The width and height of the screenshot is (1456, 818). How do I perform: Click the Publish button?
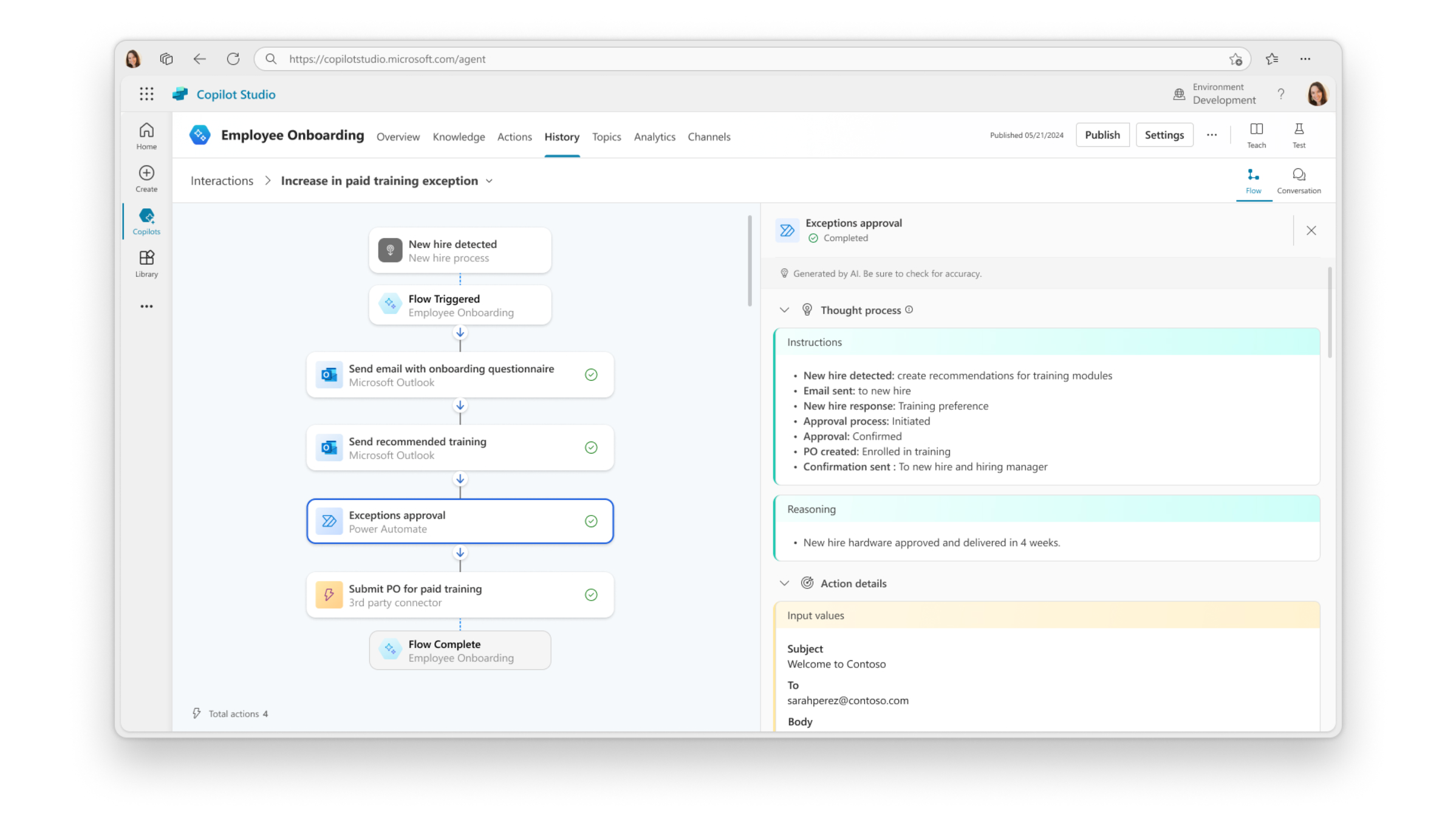(1102, 135)
